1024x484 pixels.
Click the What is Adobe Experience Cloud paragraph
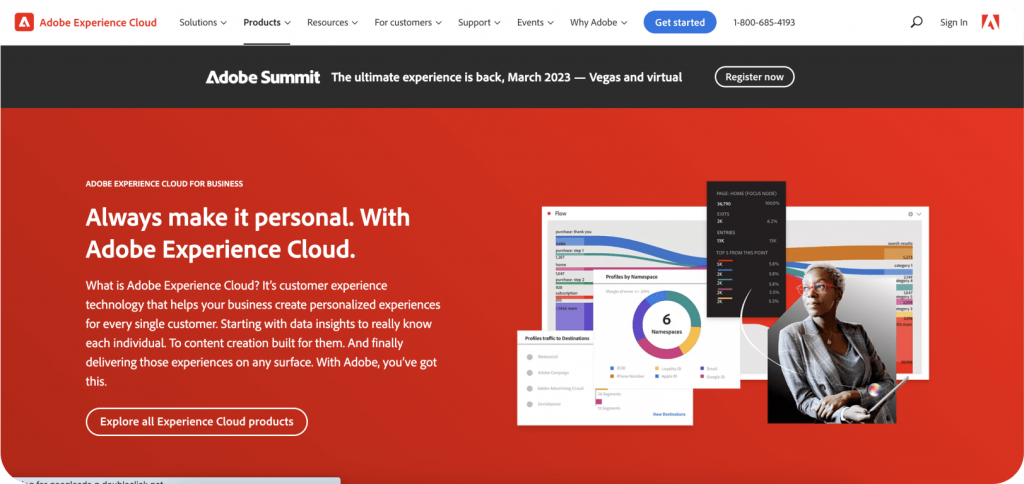coord(263,333)
